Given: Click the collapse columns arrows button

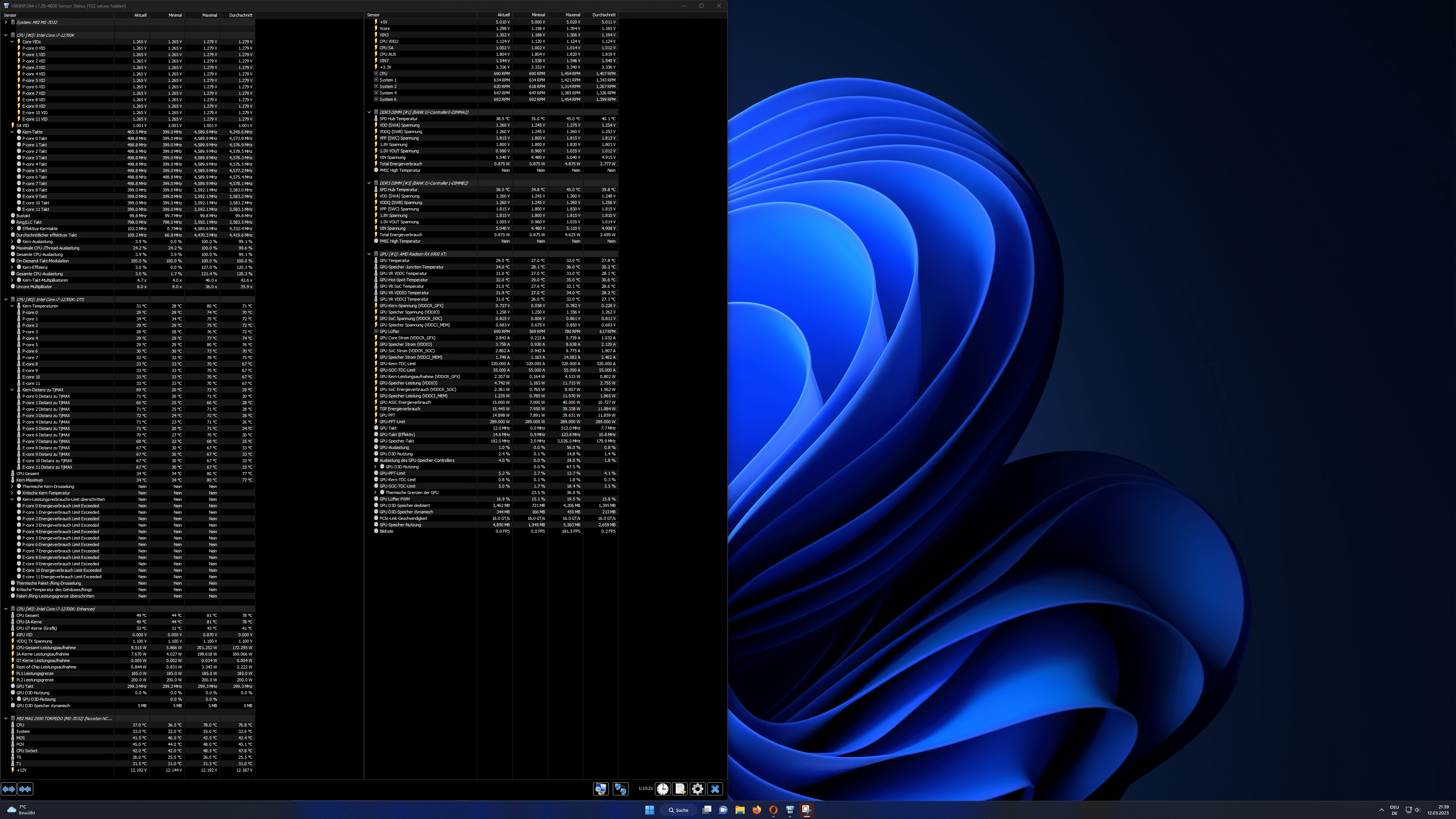Looking at the screenshot, I should coord(25,789).
